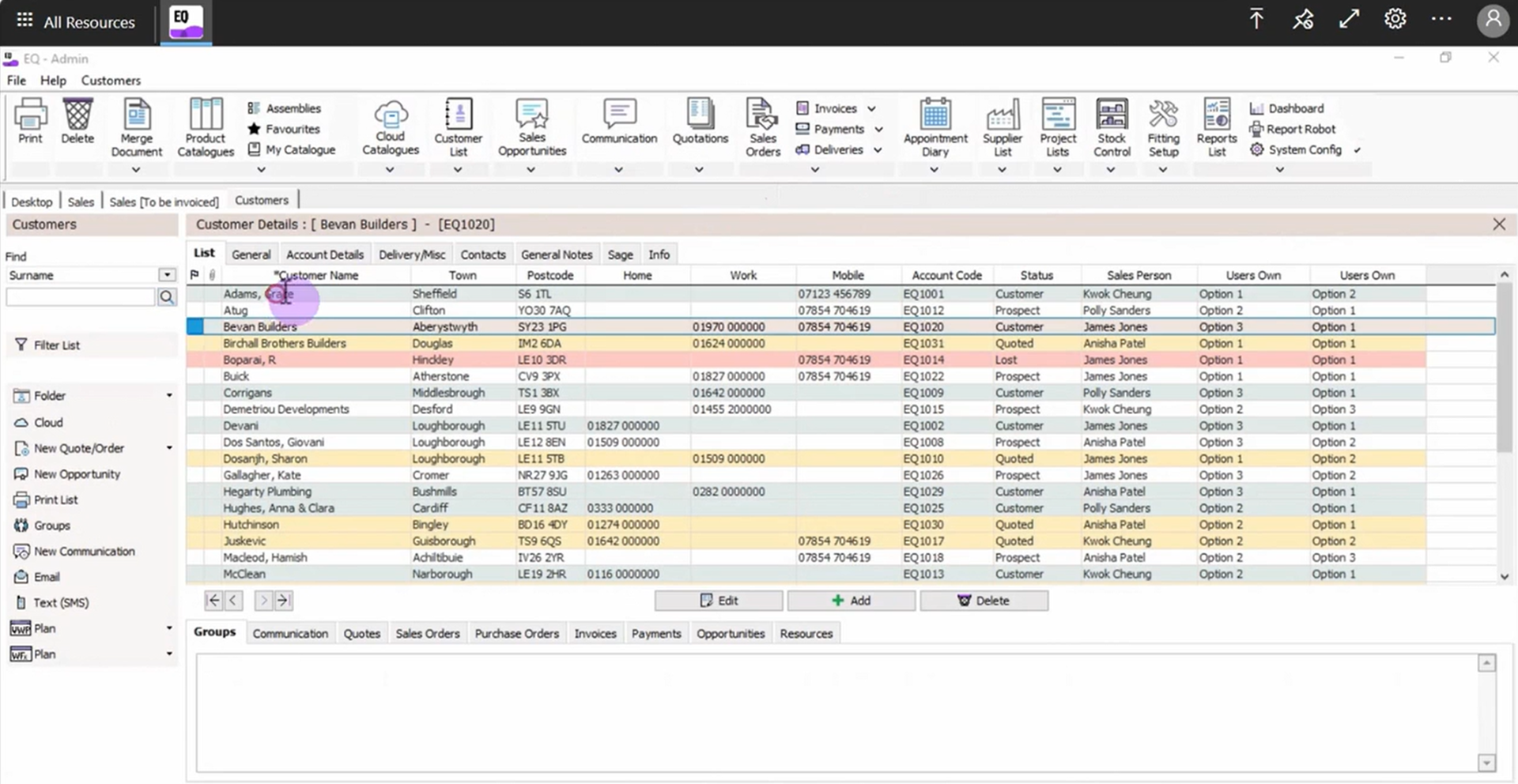The image size is (1518, 784).
Task: Click in the Find search input field
Action: (x=80, y=297)
